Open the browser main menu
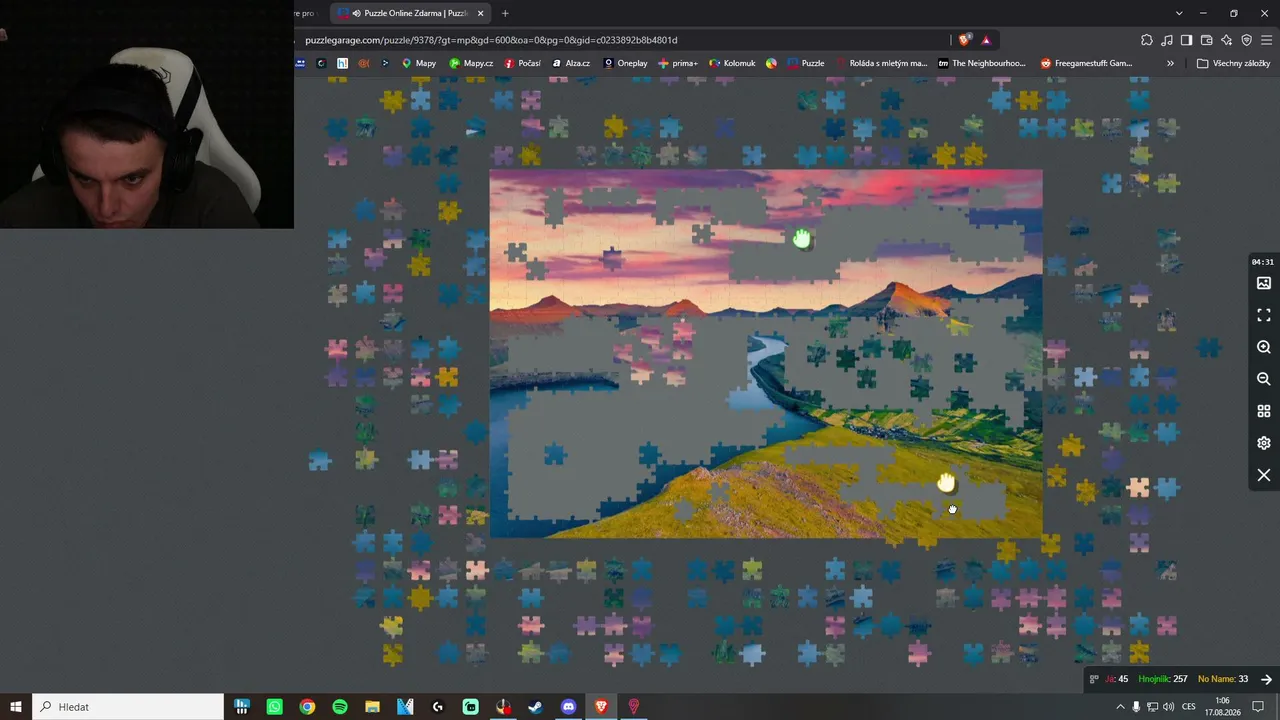The image size is (1280, 720). [1267, 40]
